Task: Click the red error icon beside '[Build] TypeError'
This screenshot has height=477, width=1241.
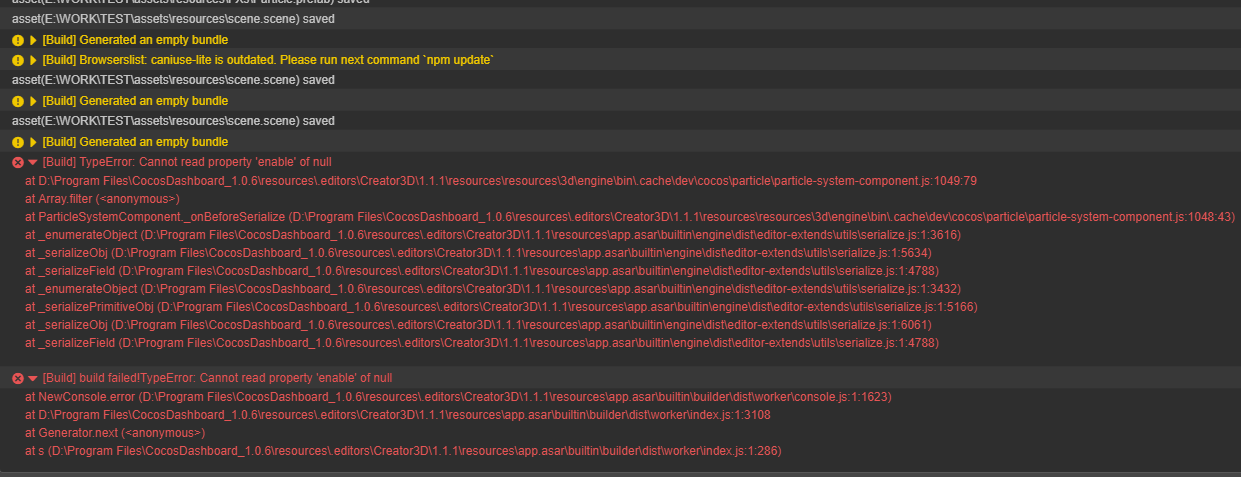Action: [x=18, y=162]
